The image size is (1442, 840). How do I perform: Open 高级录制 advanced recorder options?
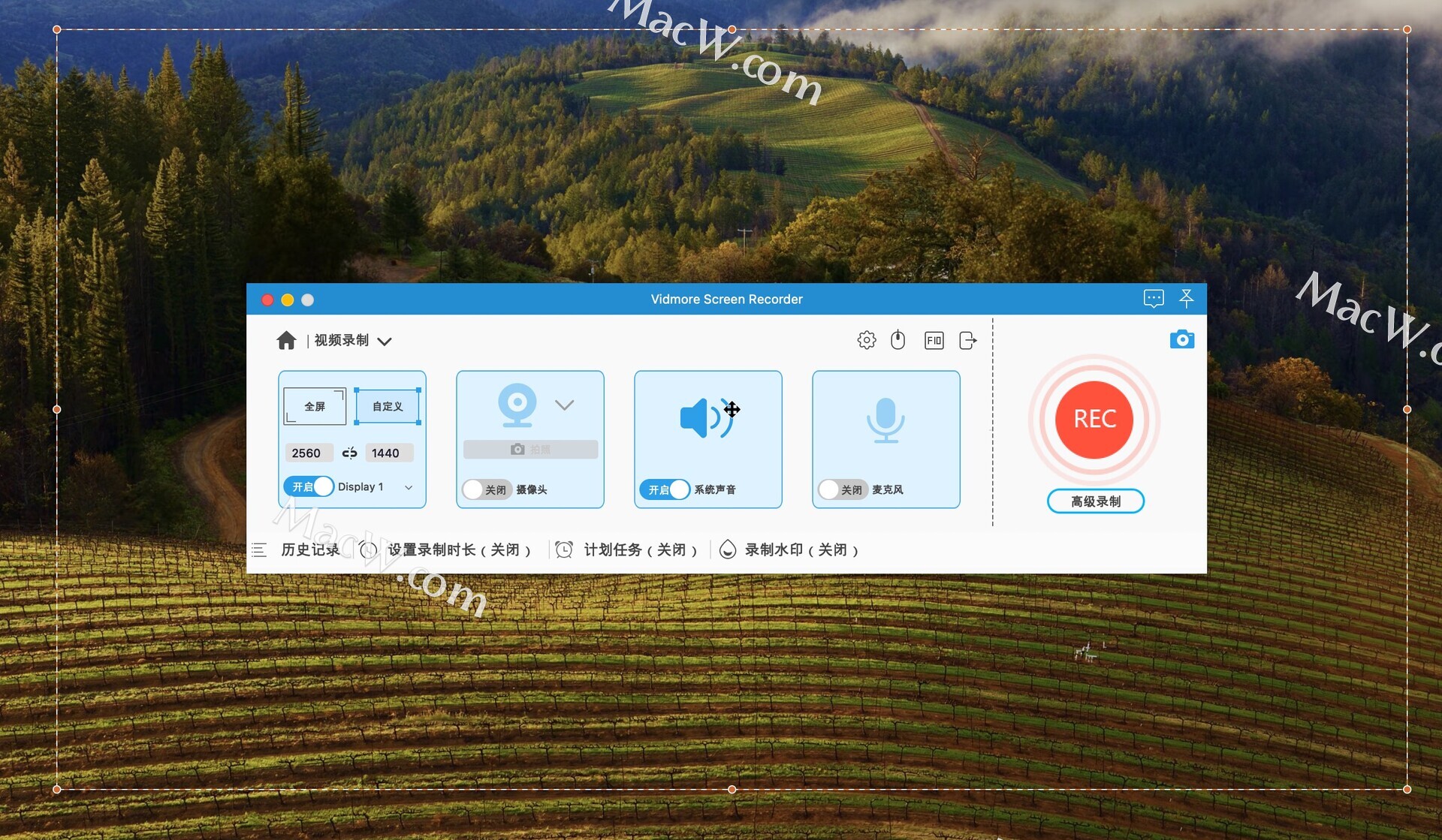coord(1096,501)
